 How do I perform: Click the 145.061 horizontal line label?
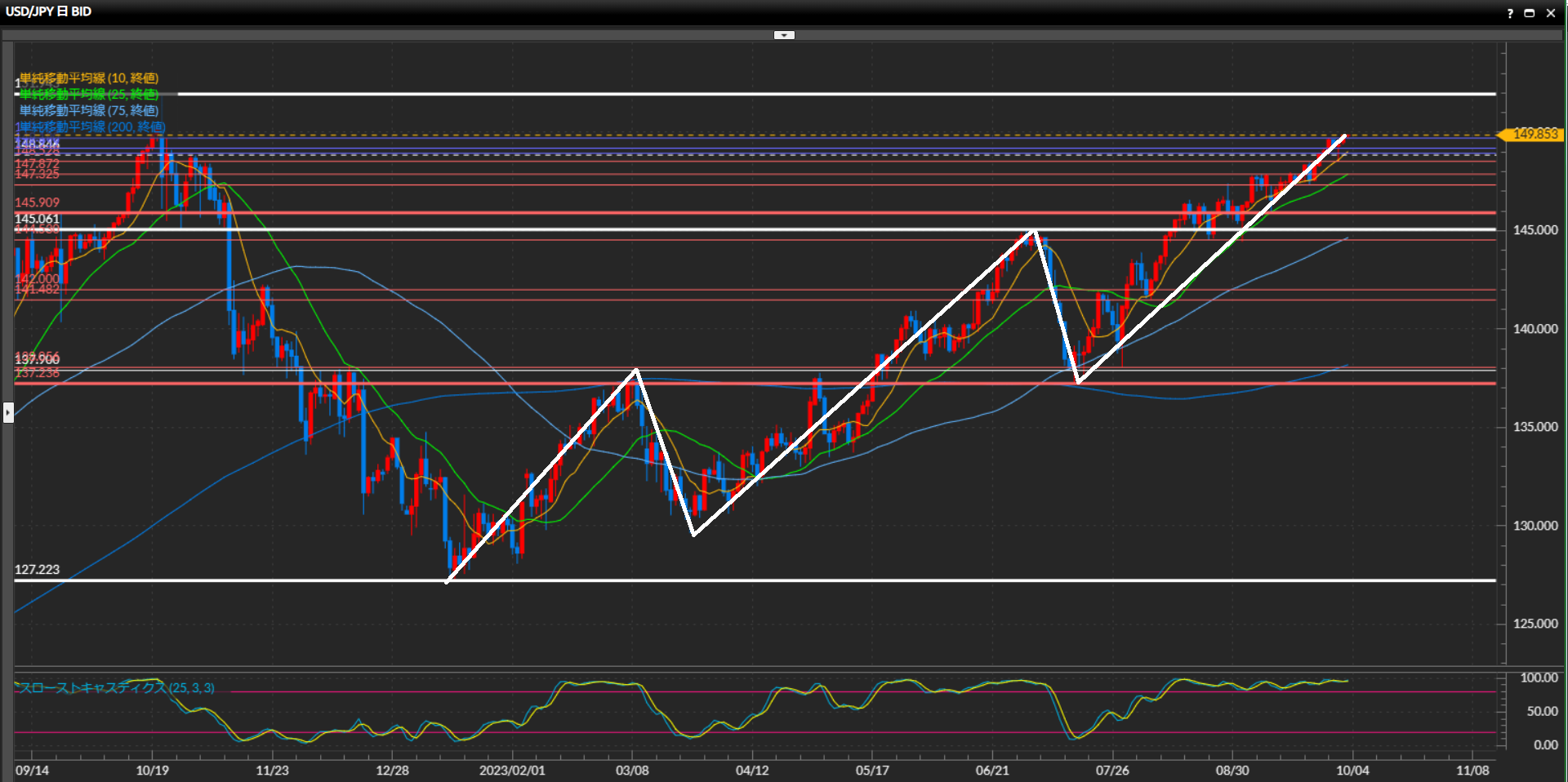[37, 219]
